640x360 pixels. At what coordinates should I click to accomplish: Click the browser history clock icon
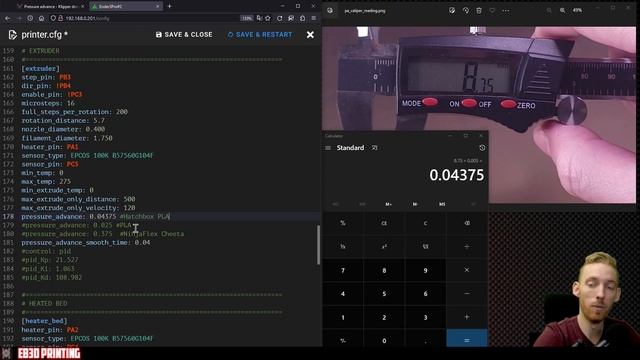30,18
